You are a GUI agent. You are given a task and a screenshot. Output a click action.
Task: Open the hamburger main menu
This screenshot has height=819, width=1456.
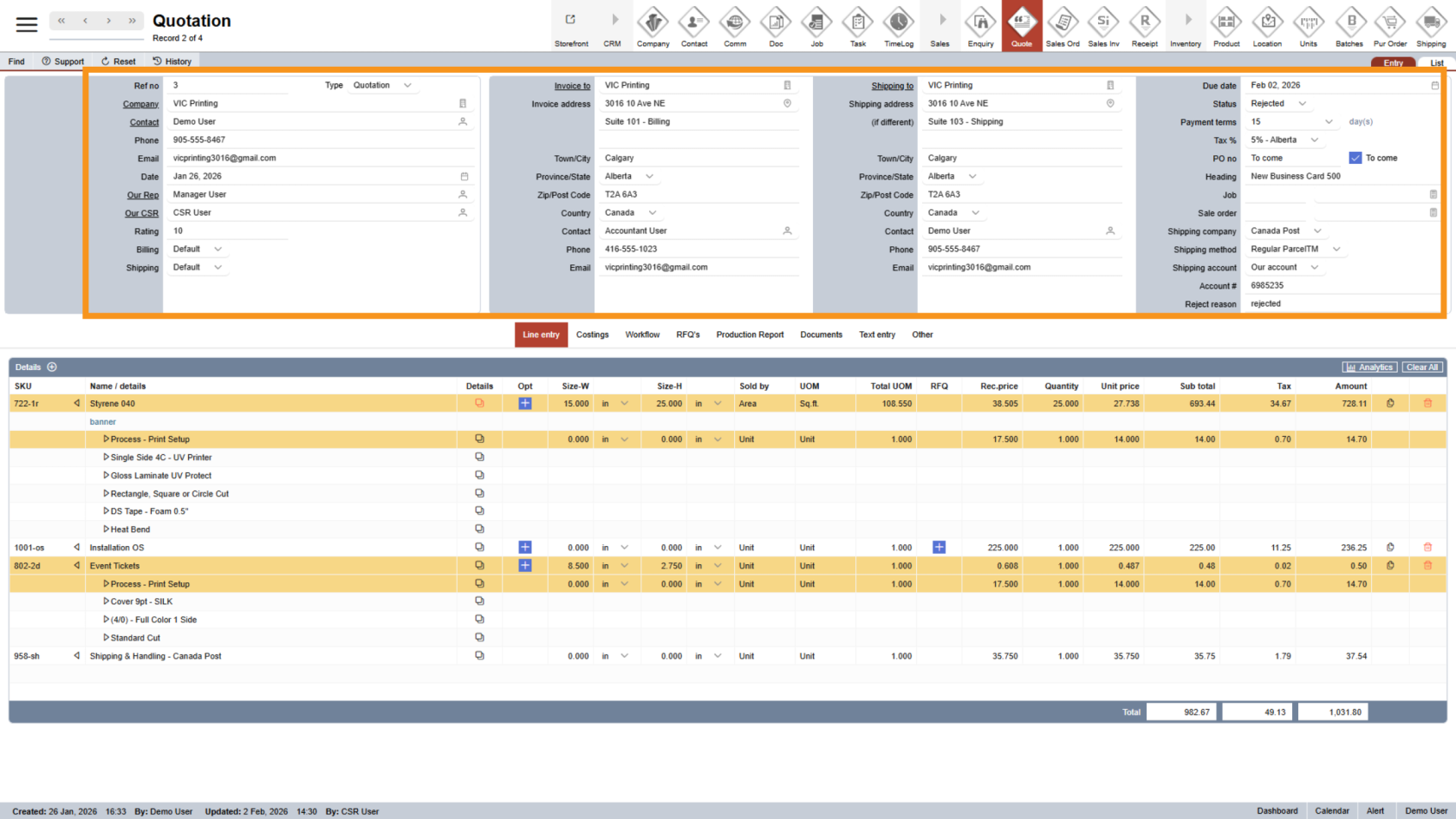[27, 25]
